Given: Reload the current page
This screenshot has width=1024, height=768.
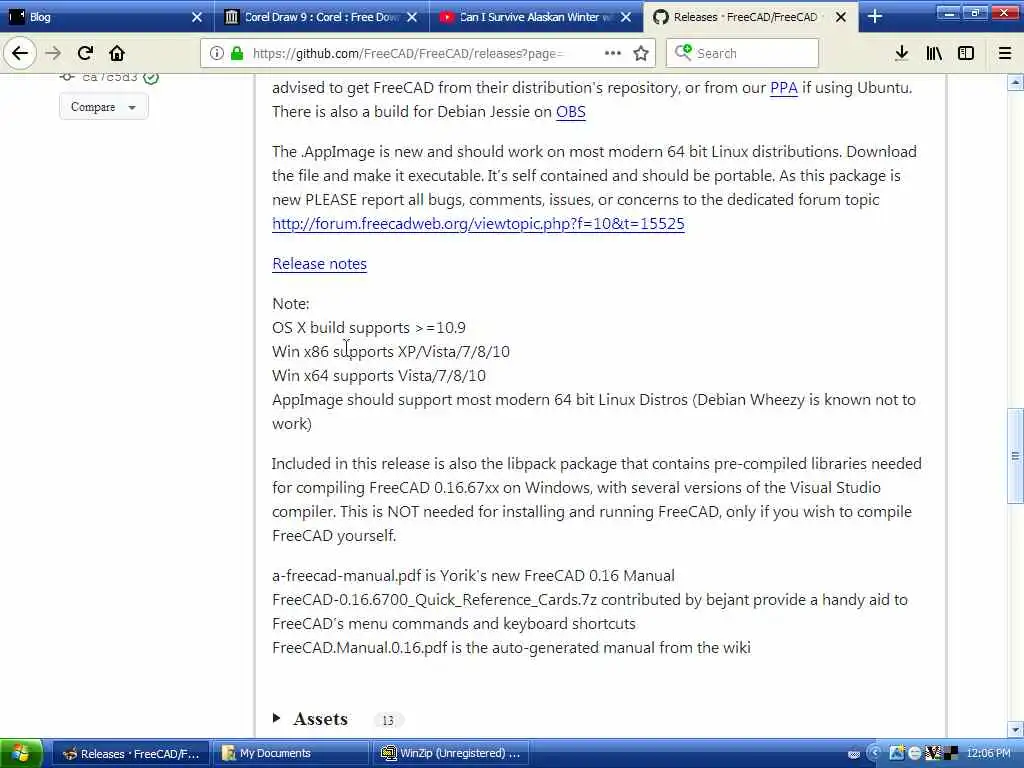Looking at the screenshot, I should point(85,53).
